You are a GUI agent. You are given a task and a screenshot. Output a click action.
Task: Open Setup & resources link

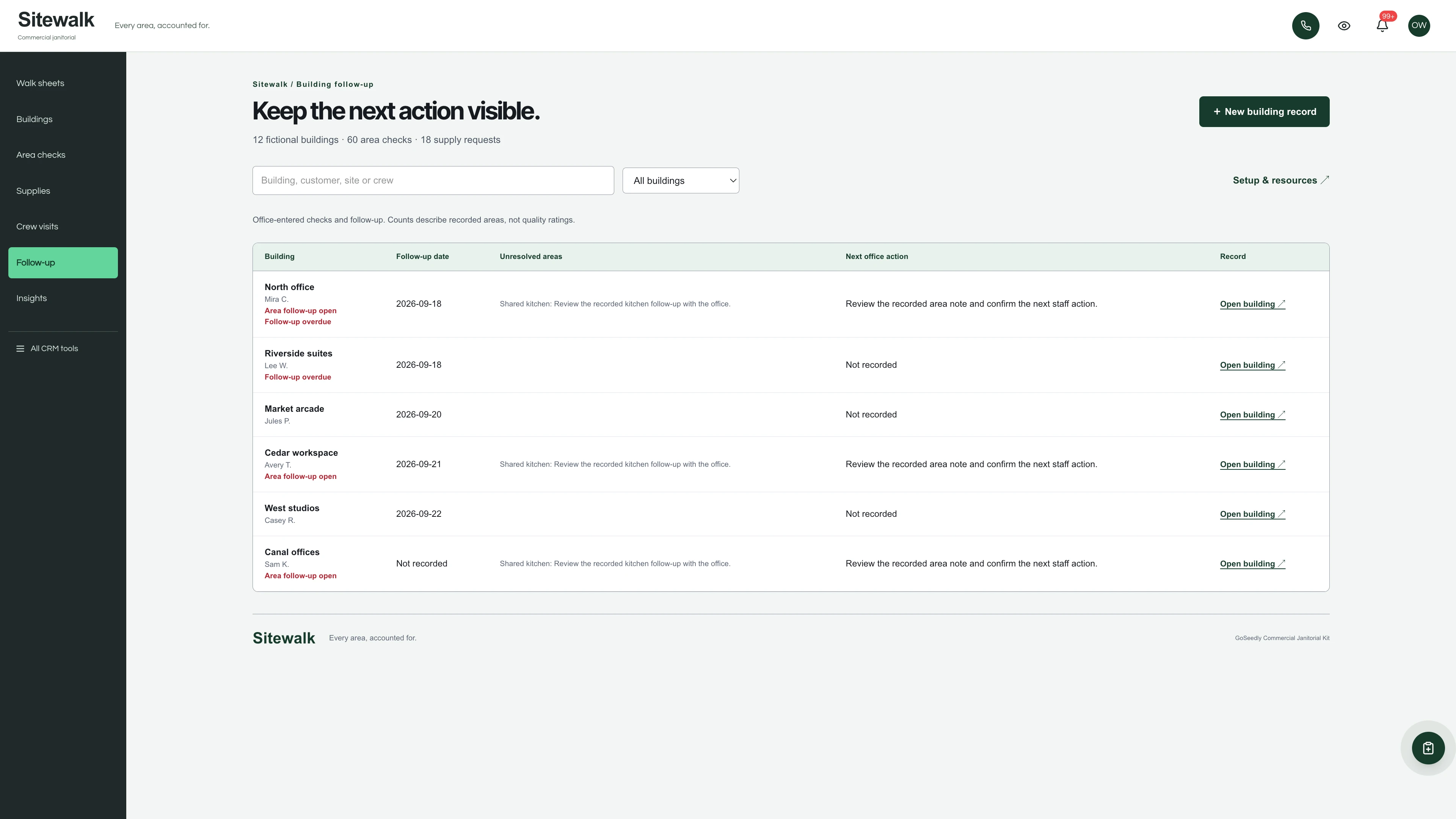click(x=1281, y=180)
